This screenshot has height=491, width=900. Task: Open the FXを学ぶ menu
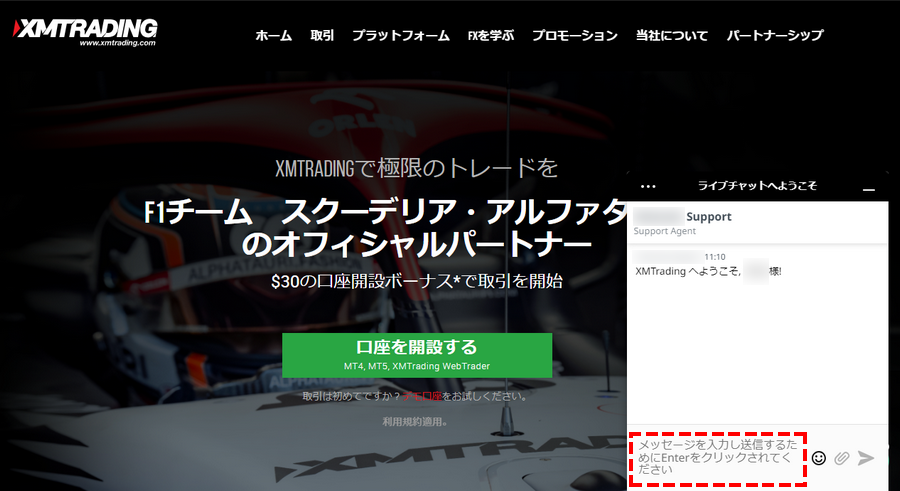(x=491, y=36)
